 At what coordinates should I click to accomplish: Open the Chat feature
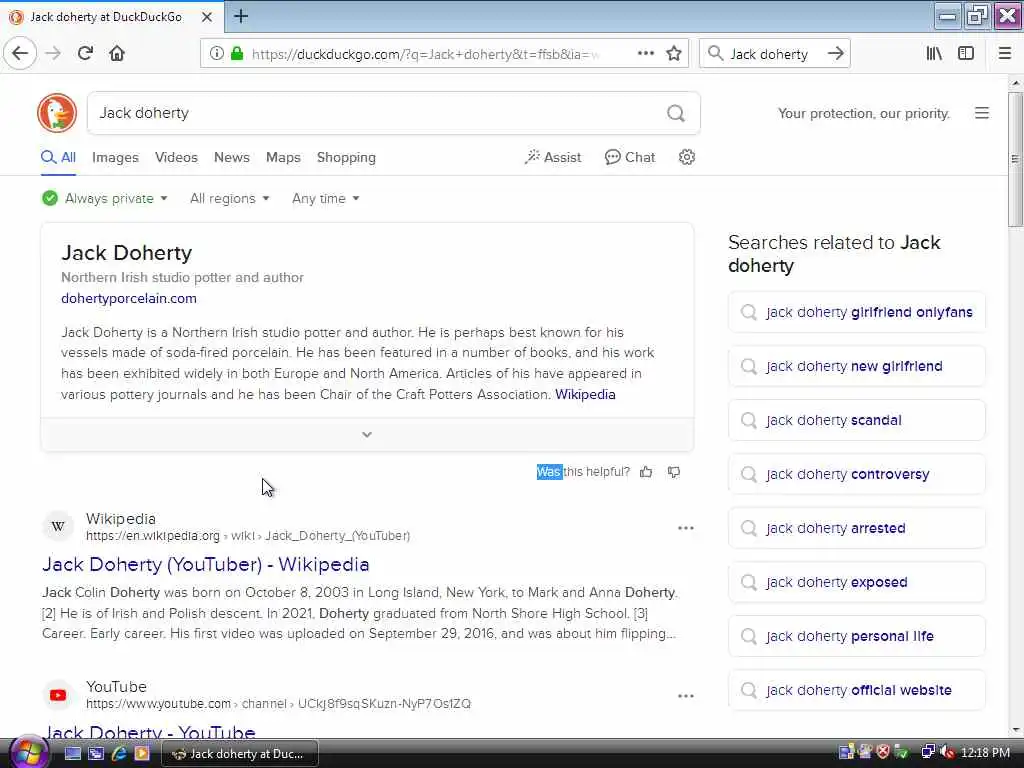[630, 157]
